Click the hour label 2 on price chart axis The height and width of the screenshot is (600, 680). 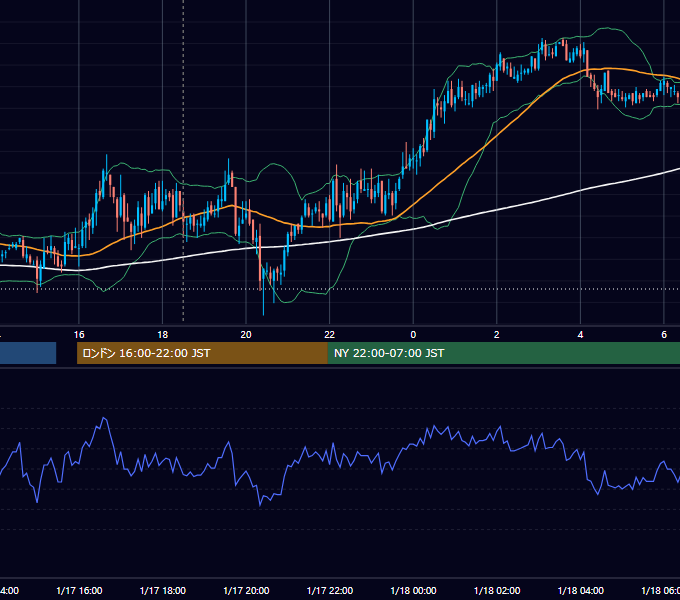click(x=497, y=335)
